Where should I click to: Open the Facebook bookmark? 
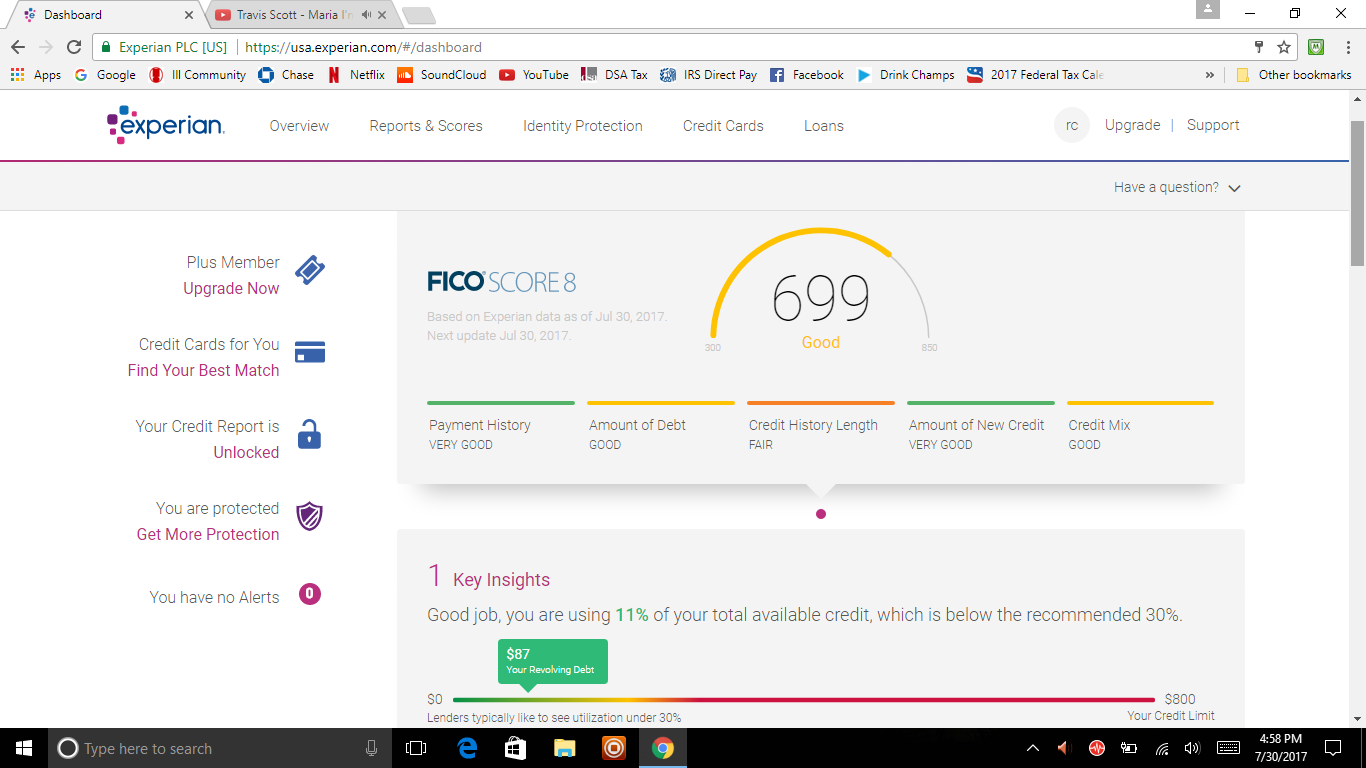(x=806, y=75)
